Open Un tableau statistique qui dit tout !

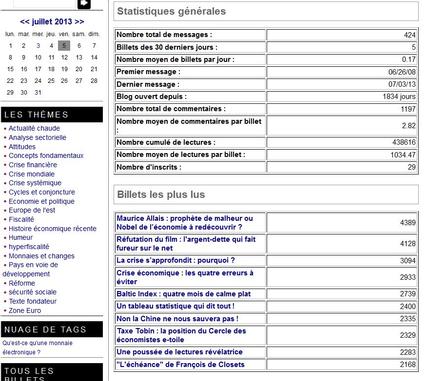[175, 306]
